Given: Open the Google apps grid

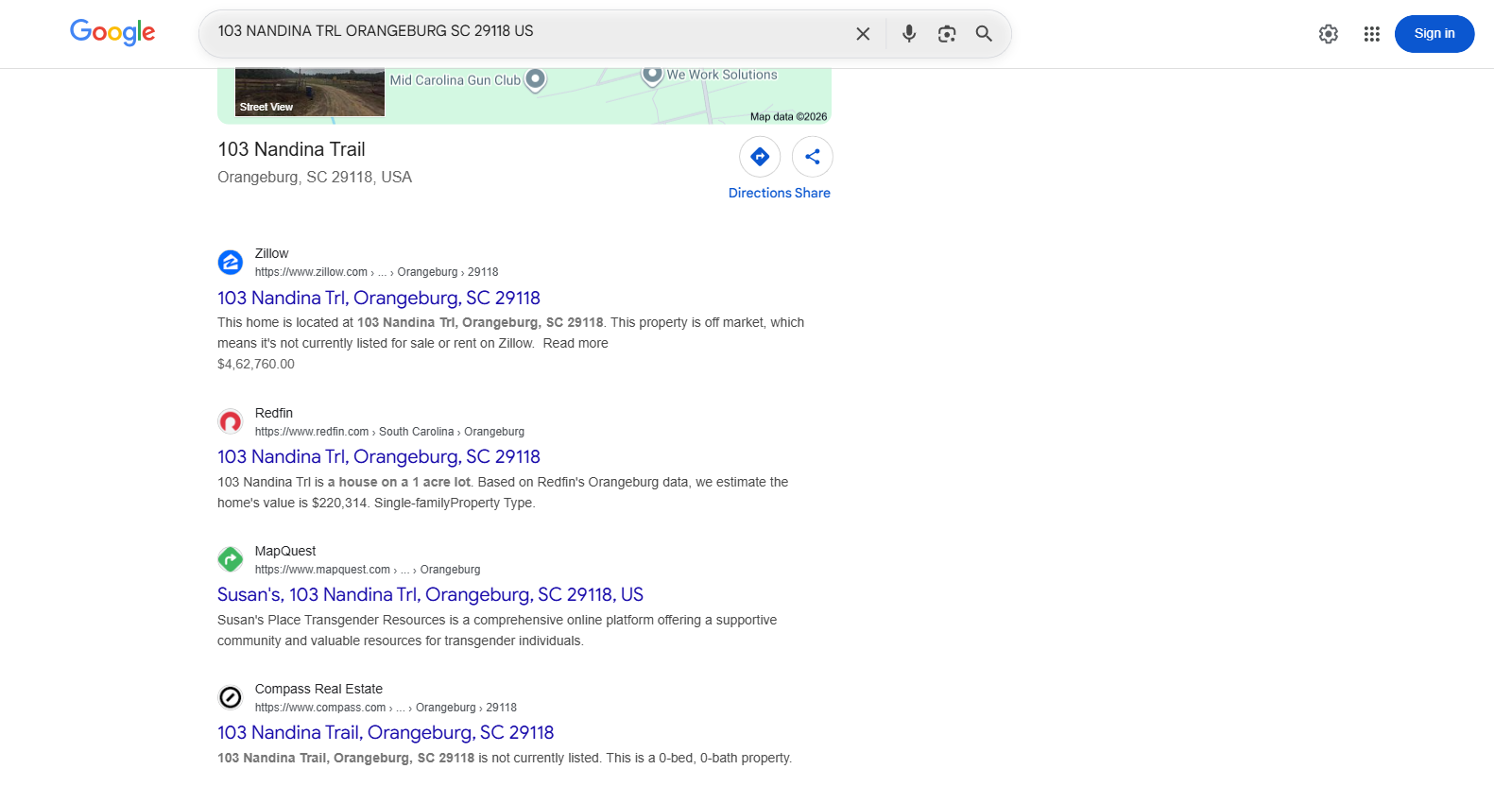Looking at the screenshot, I should 1372,34.
